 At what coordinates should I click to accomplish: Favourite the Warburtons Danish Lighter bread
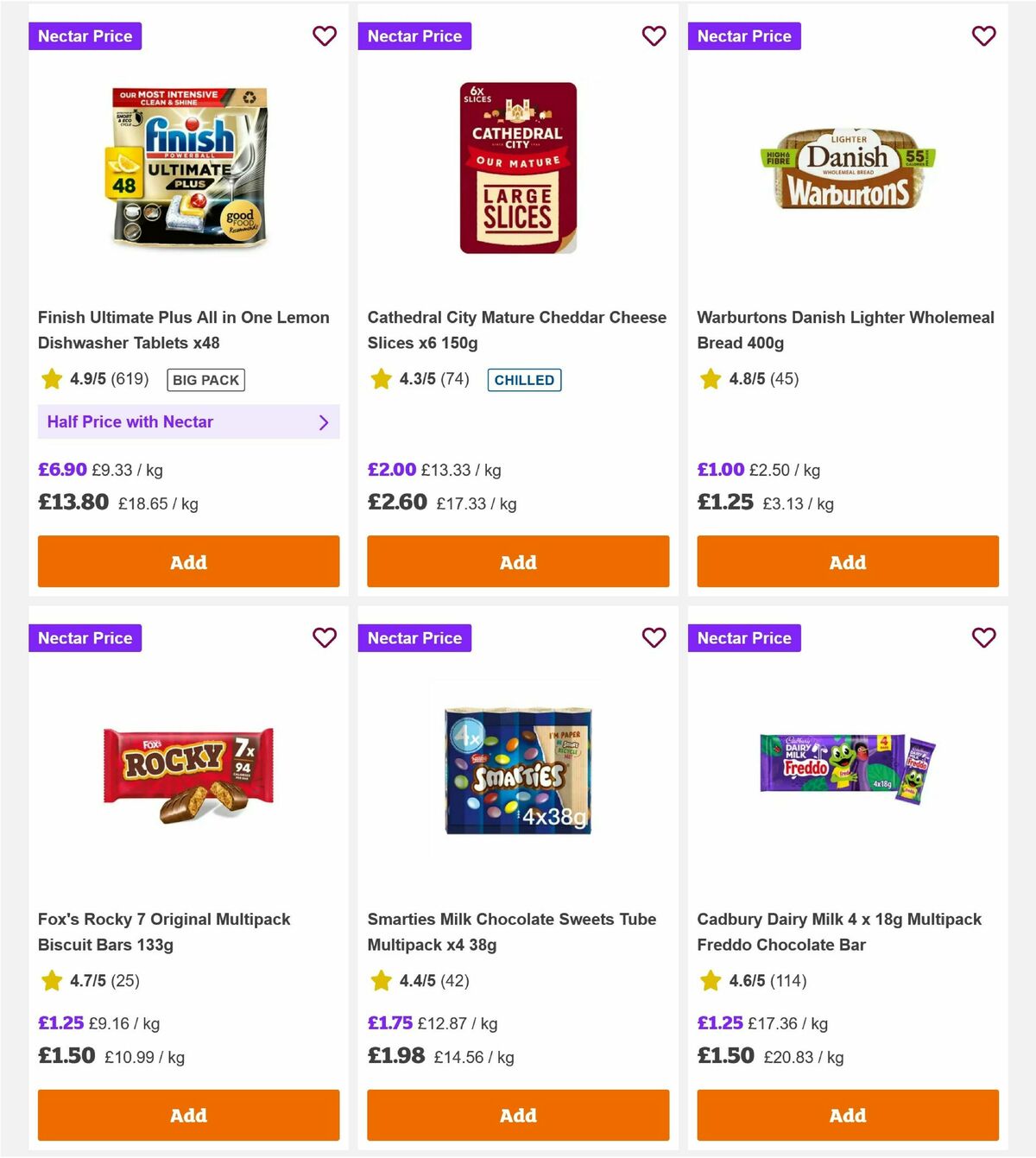click(984, 36)
